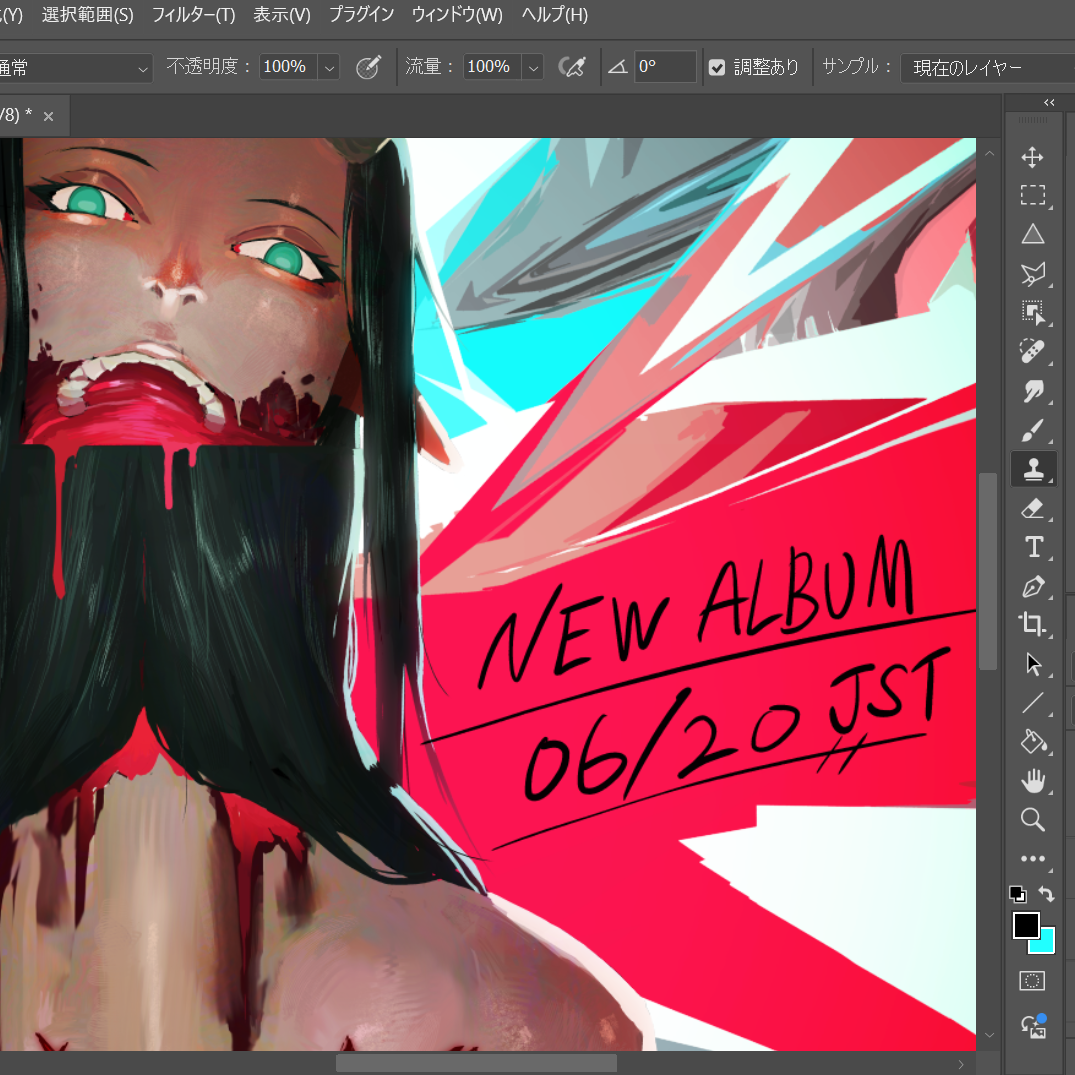Toggle the 調整あり checkbox
1075x1075 pixels.
(x=717, y=67)
